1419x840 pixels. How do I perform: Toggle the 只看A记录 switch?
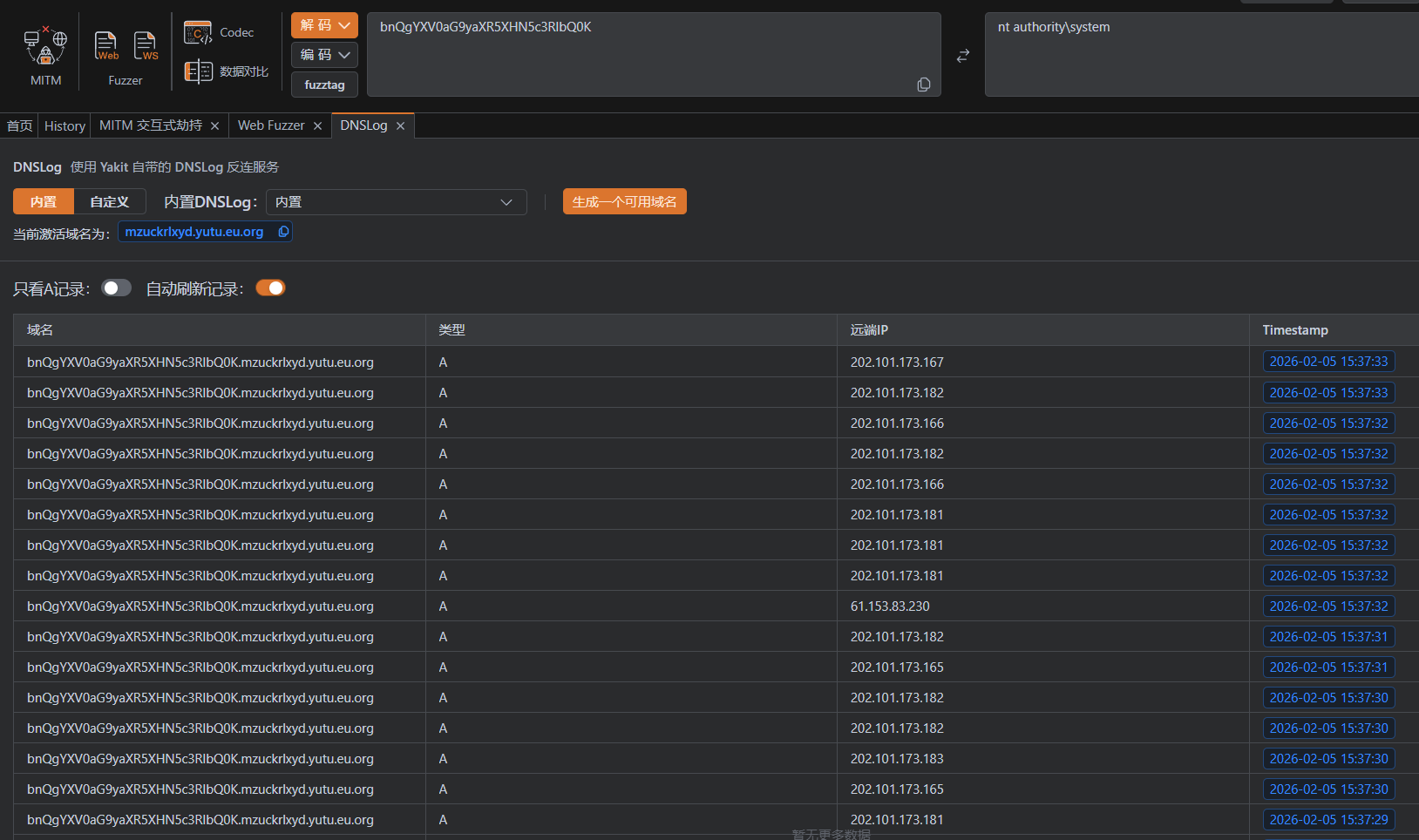[x=116, y=288]
